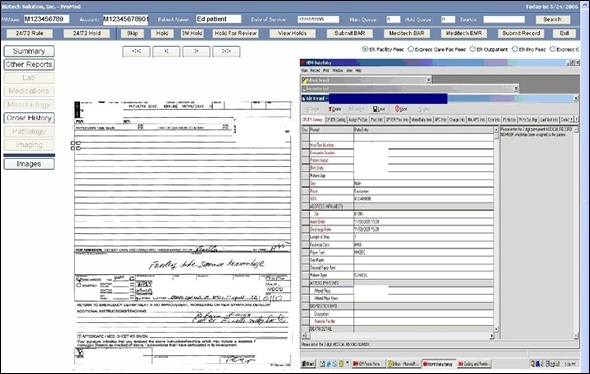This screenshot has height=374, width=590.
Task: Go to last page with the >> button
Action: click(x=226, y=51)
